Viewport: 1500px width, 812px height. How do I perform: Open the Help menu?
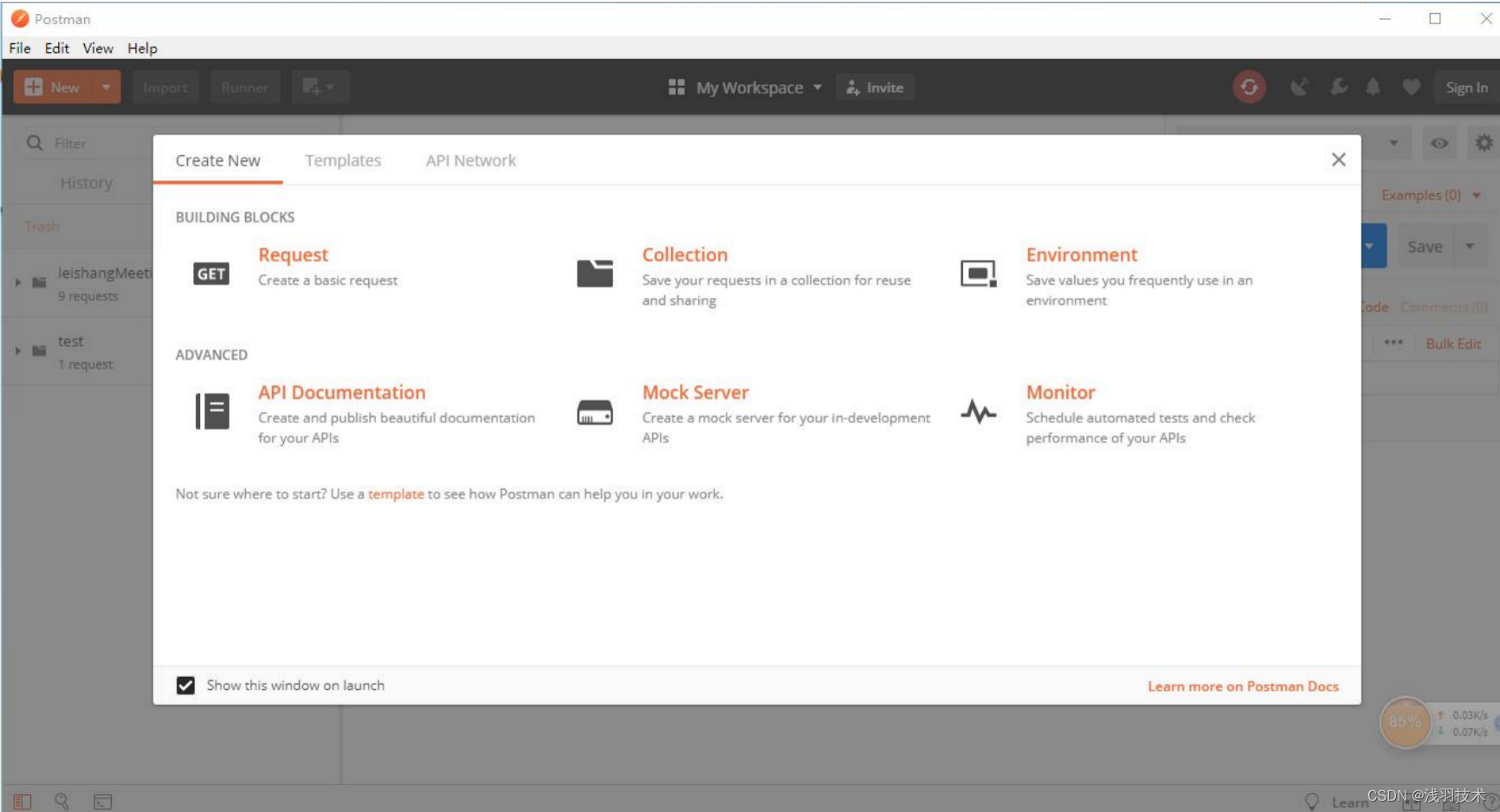[143, 48]
